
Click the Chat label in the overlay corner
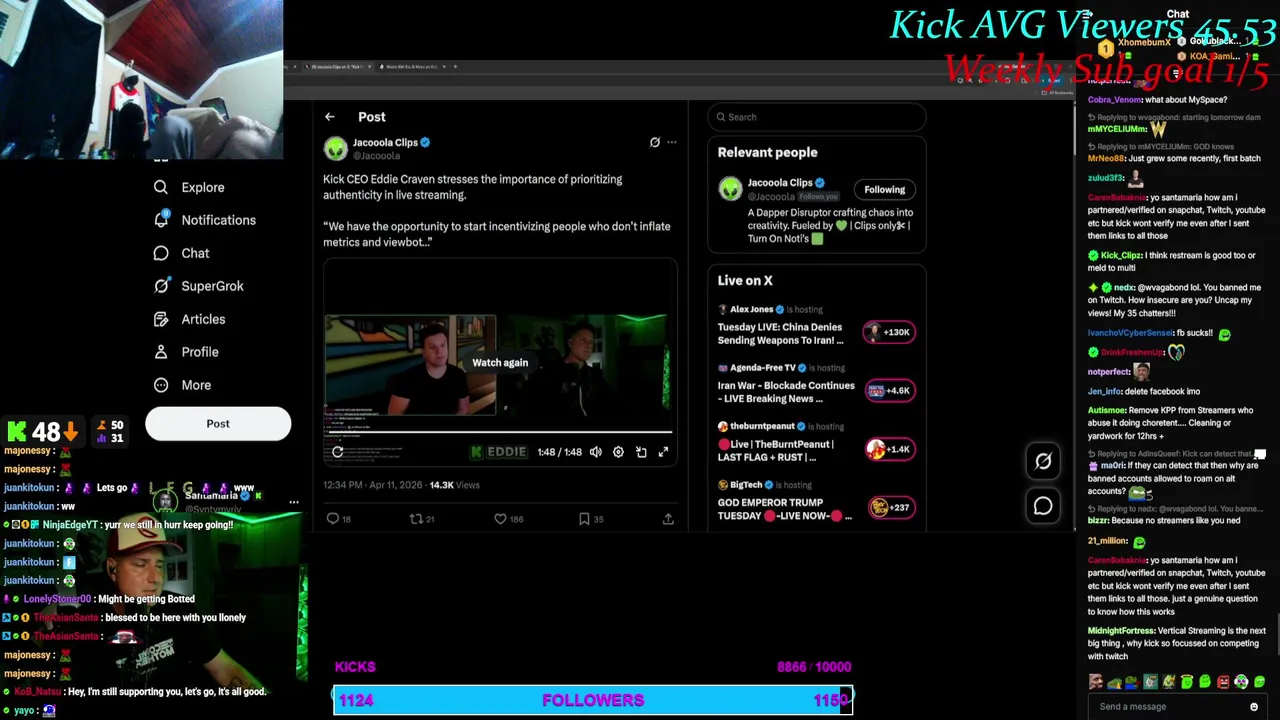(1178, 14)
